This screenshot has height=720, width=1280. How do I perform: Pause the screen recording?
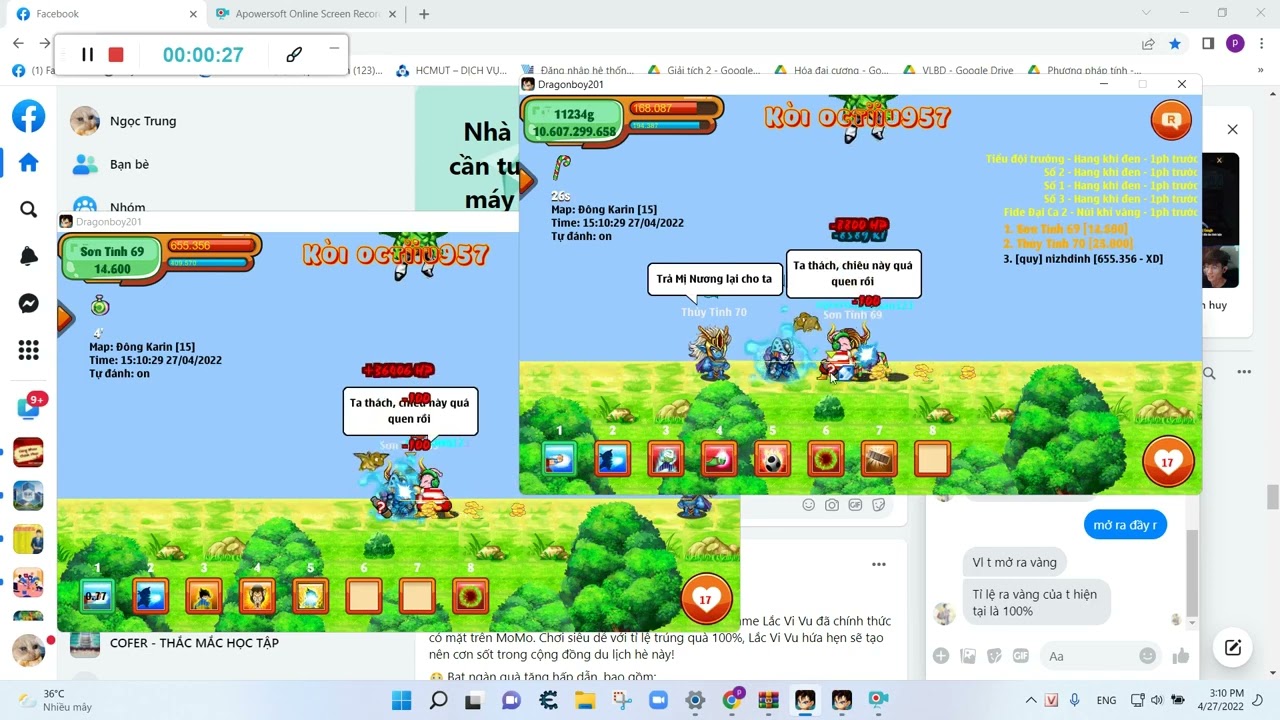click(87, 55)
